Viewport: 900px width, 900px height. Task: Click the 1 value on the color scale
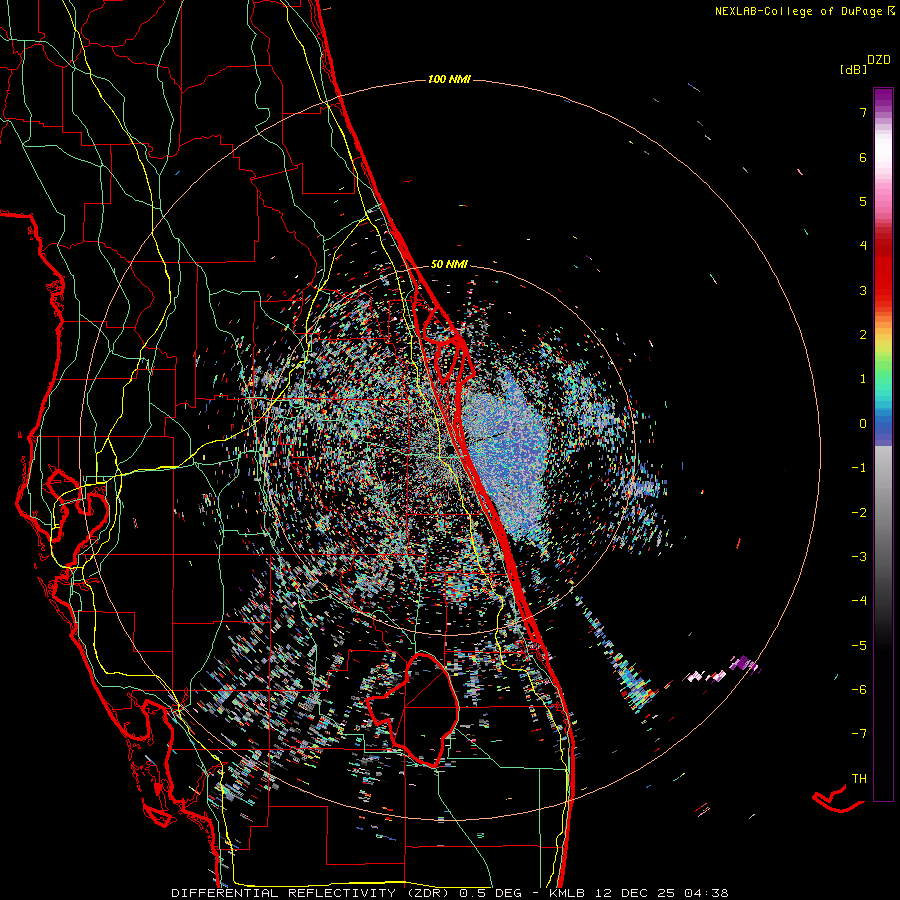(863, 379)
